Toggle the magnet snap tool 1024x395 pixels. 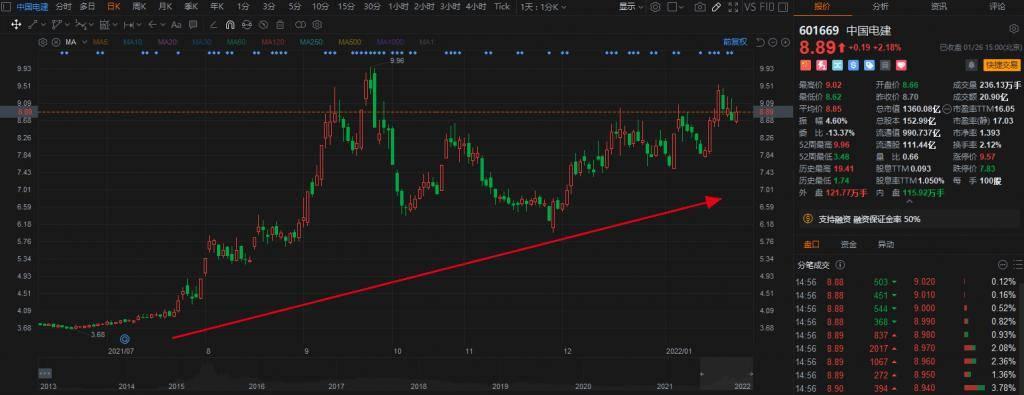pos(229,25)
